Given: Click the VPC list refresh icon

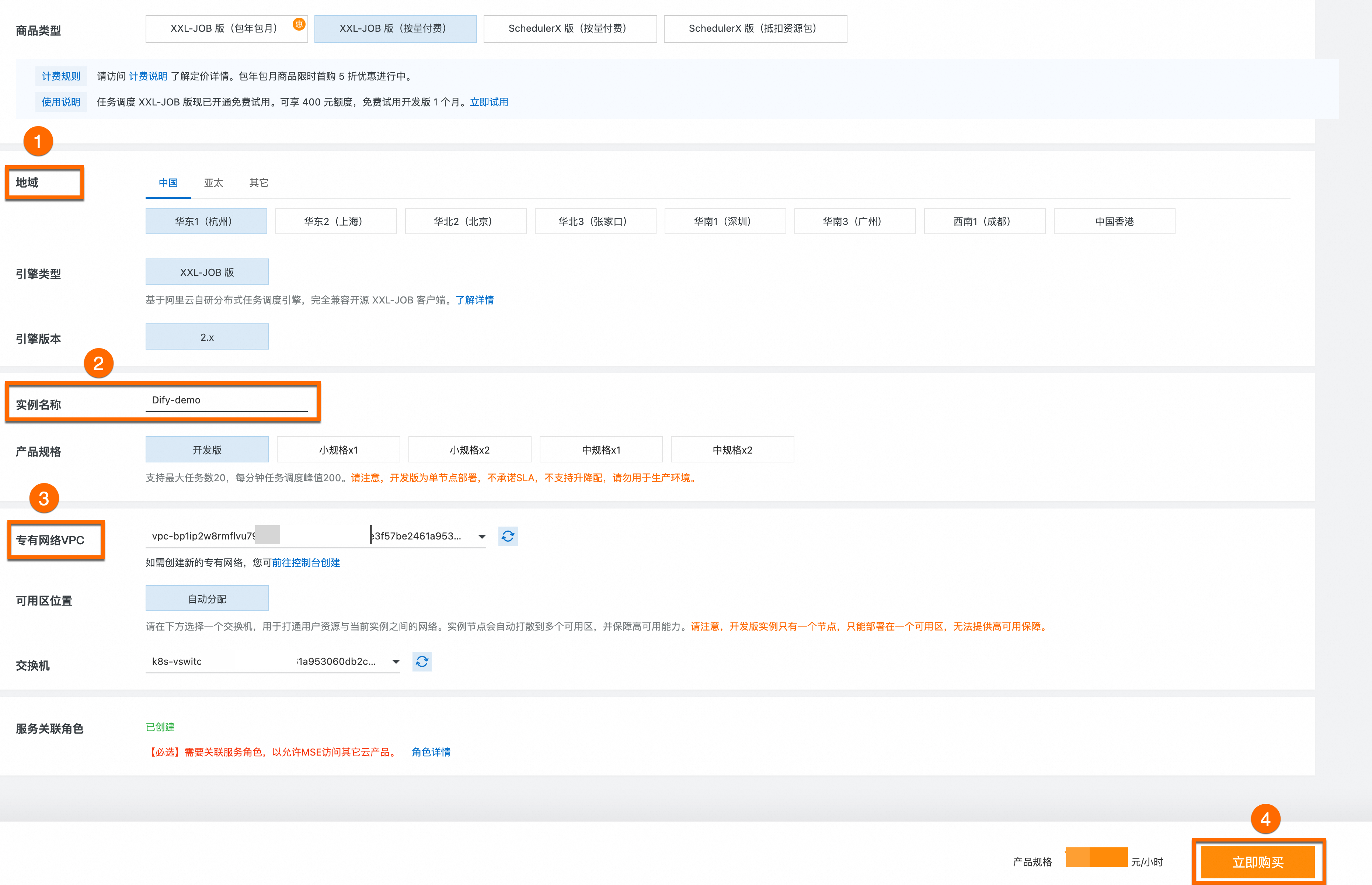Looking at the screenshot, I should pos(508,536).
